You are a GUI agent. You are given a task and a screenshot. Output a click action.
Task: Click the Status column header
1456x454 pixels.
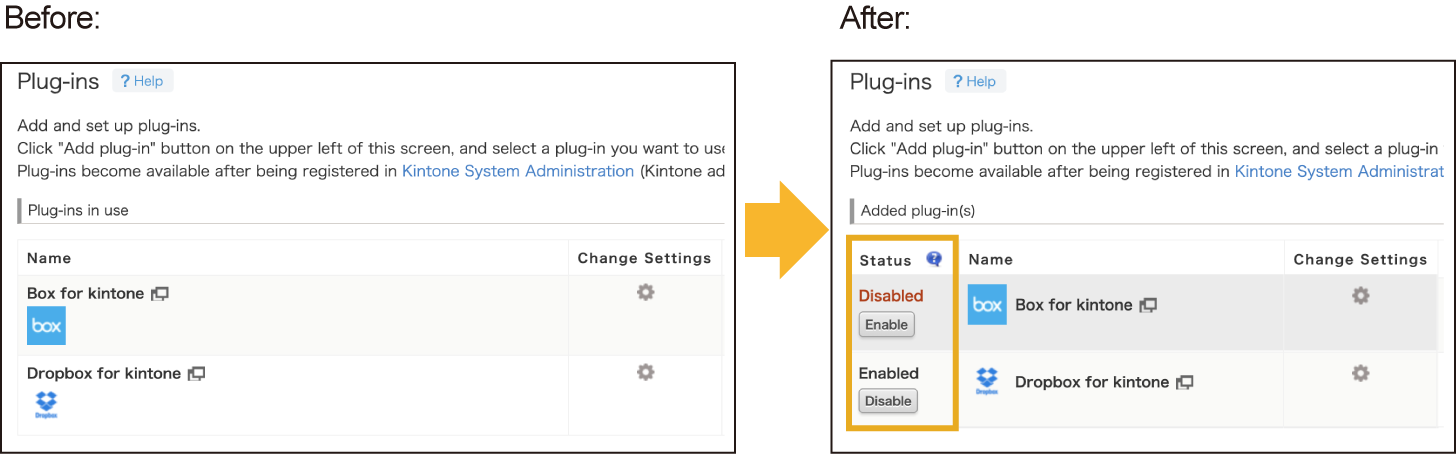tap(886, 260)
